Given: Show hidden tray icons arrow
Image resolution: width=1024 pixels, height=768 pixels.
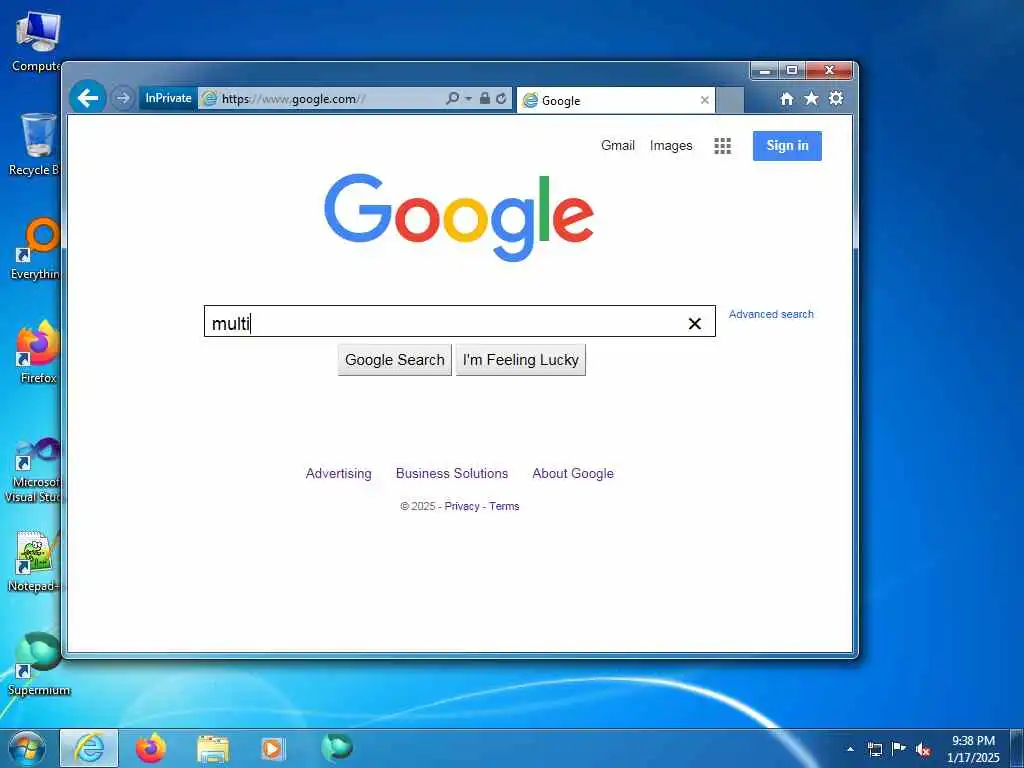Looking at the screenshot, I should tap(850, 749).
